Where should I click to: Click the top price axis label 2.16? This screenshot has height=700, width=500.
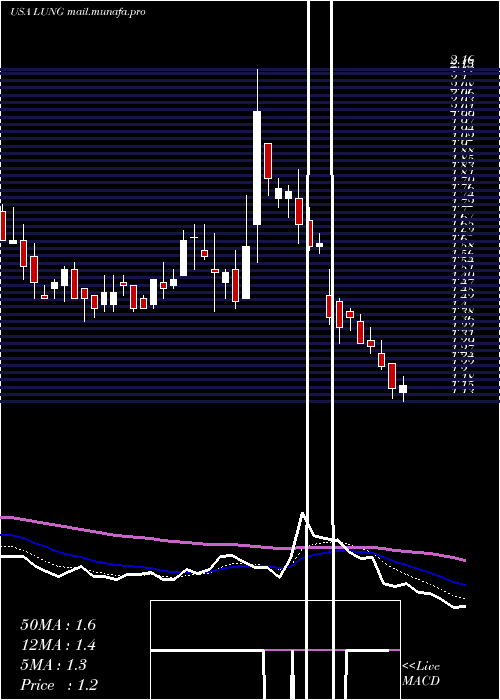click(x=462, y=58)
